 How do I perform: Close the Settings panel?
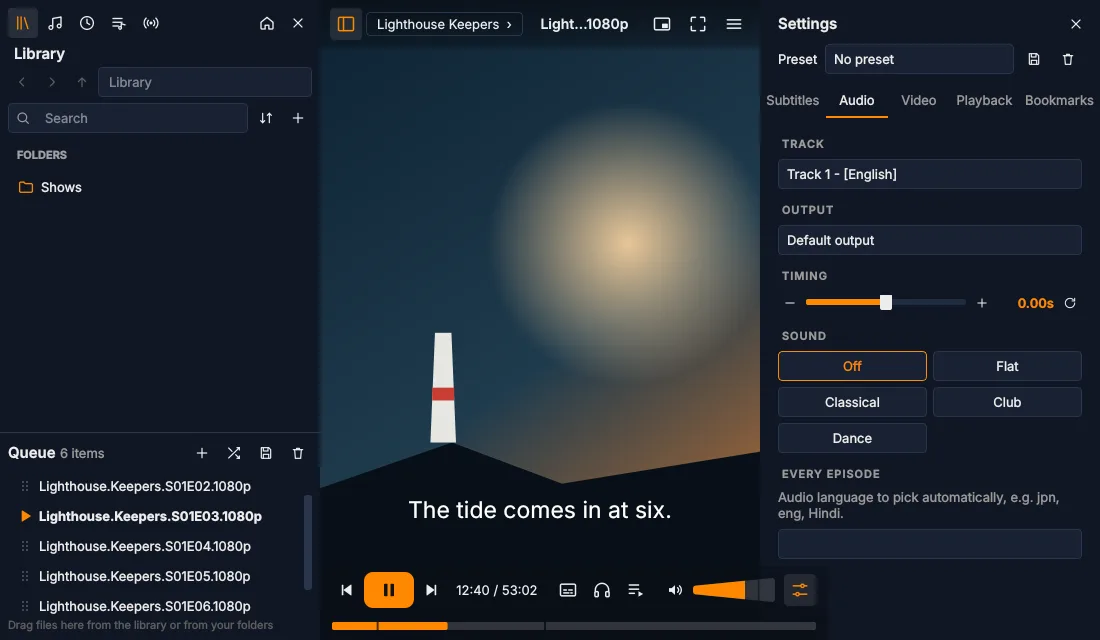click(x=1076, y=24)
